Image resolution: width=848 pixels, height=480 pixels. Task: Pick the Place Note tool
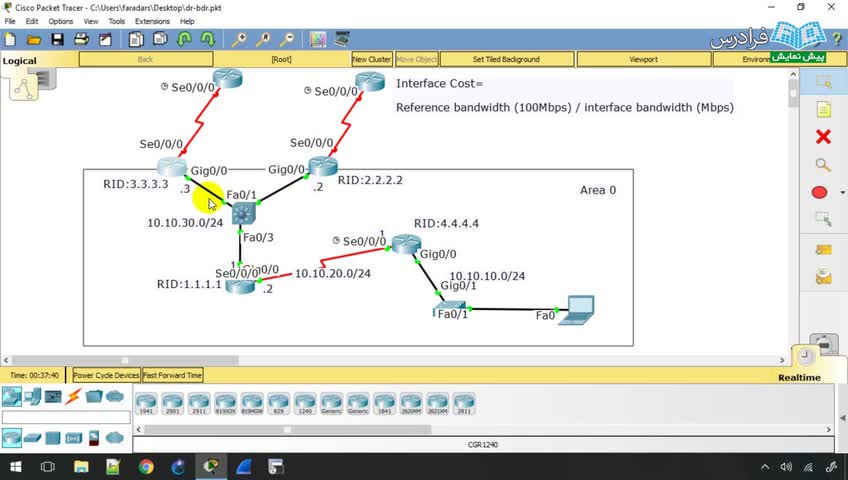pos(824,110)
